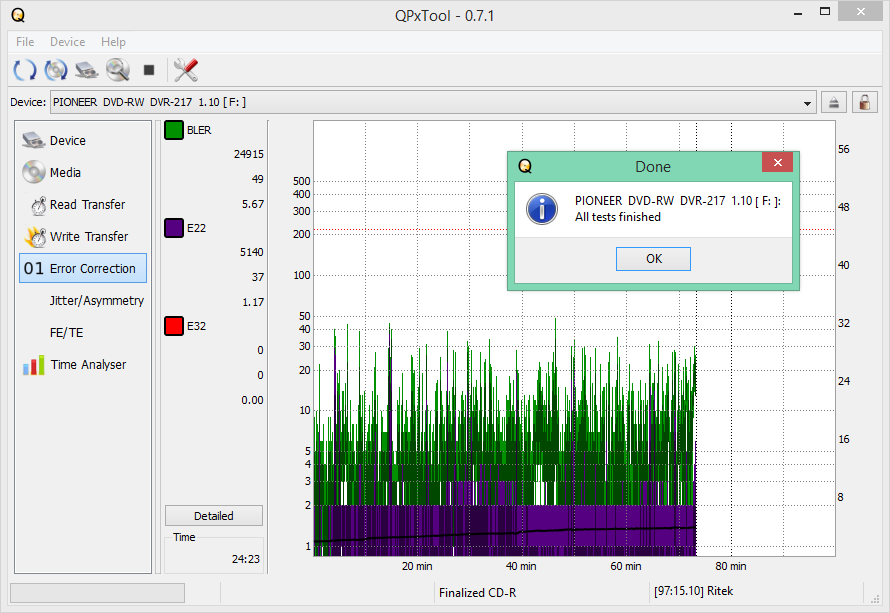Click the refresh device list toolbar icon

[24, 70]
